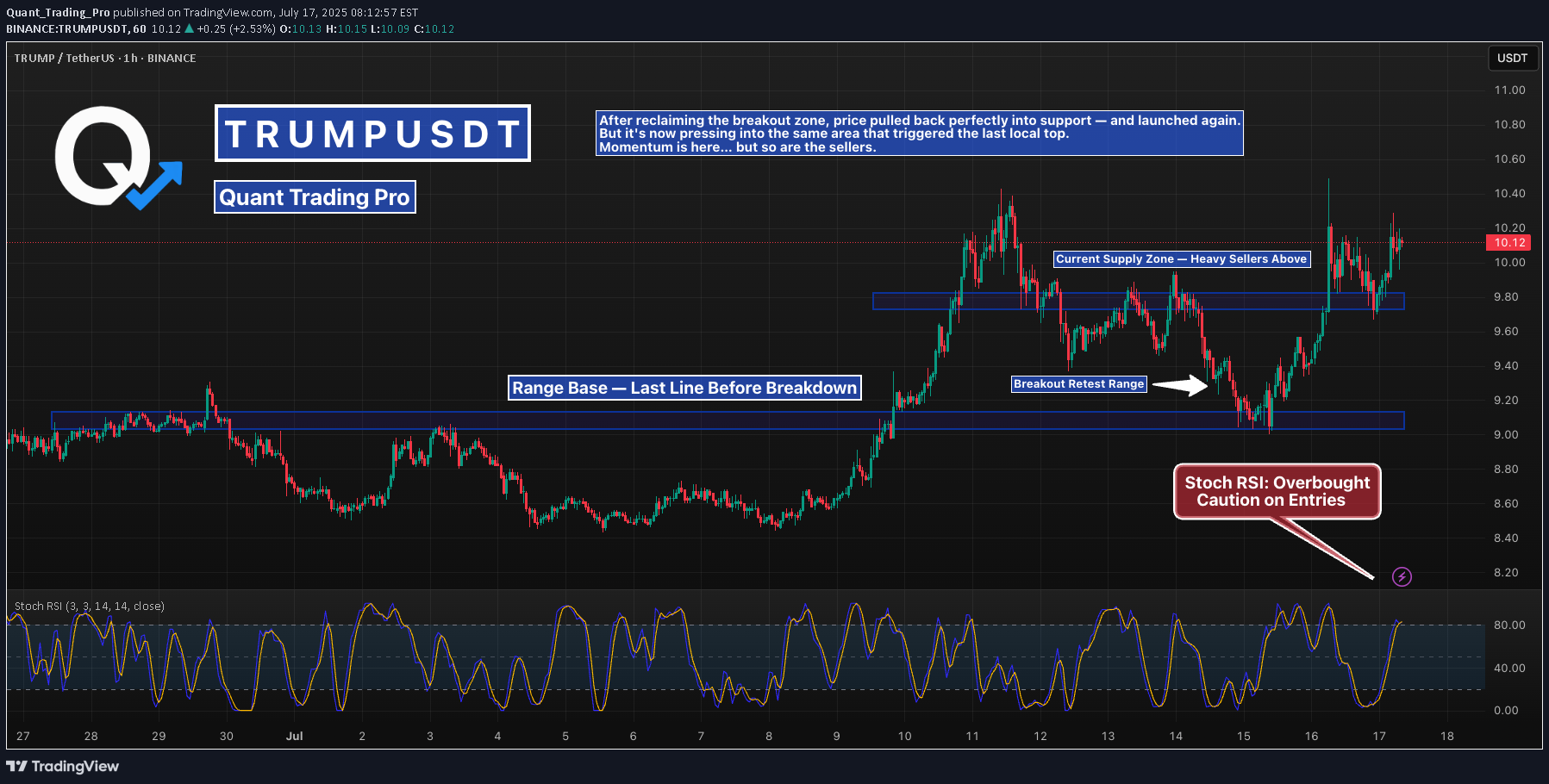Click the 10.80 price axis label

click(1509, 124)
